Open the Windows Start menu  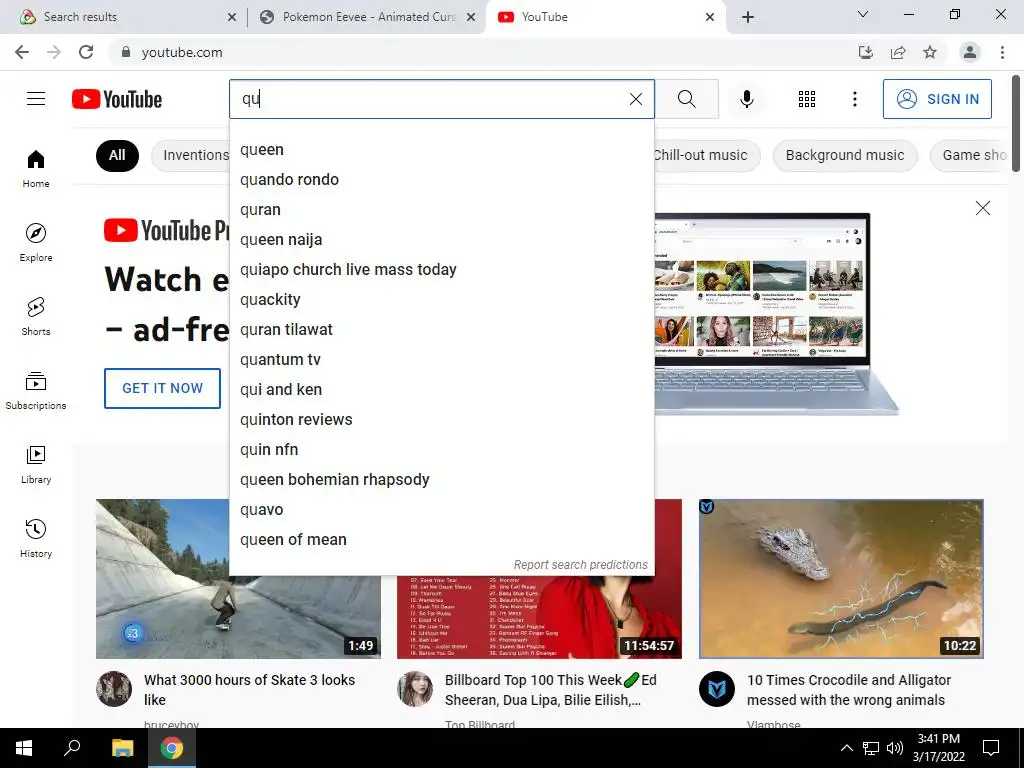(x=24, y=748)
